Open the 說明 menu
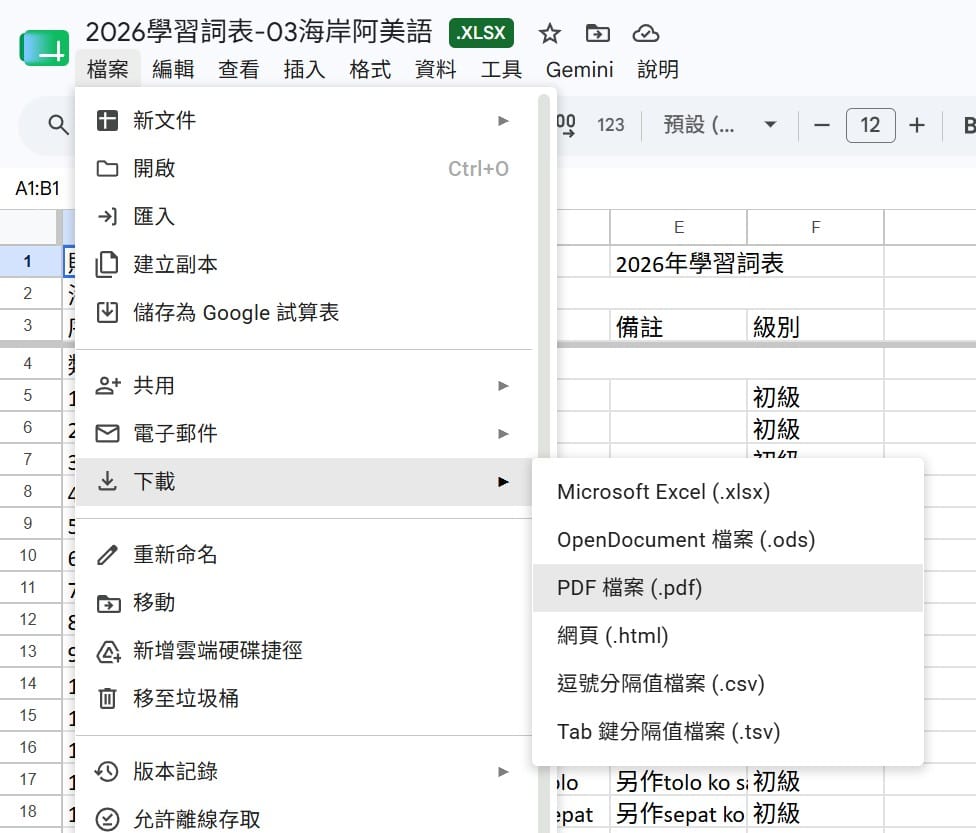The width and height of the screenshot is (976, 833). (658, 69)
